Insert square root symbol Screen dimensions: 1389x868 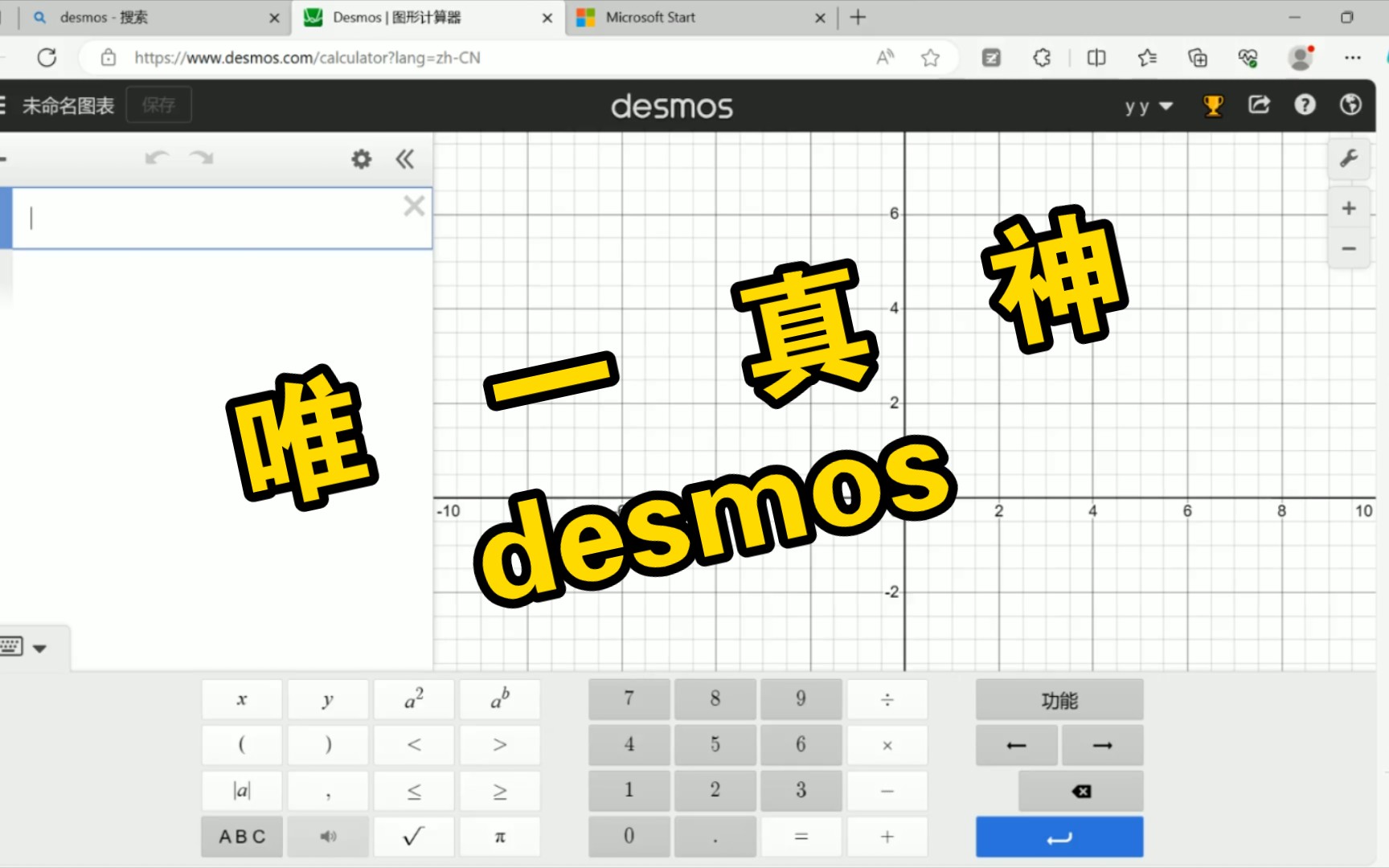(x=414, y=837)
